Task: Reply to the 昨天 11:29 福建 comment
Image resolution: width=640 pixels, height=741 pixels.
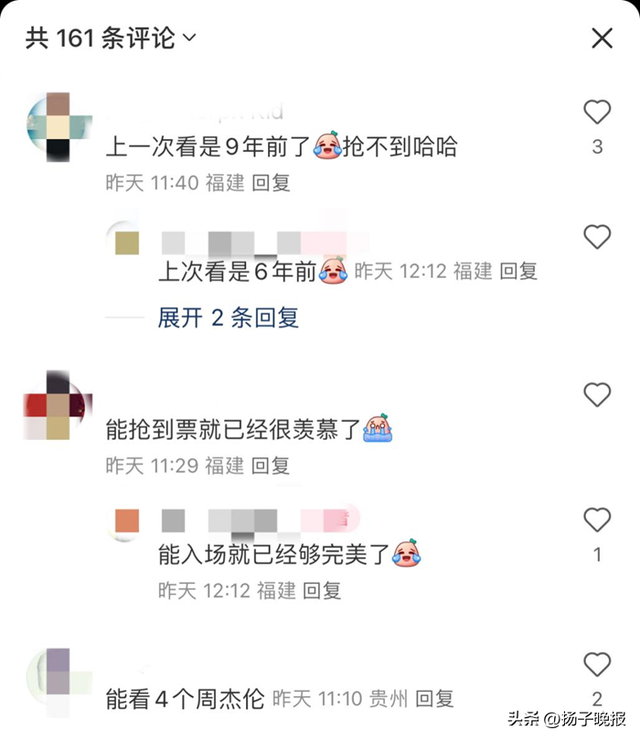Action: pyautogui.click(x=270, y=466)
